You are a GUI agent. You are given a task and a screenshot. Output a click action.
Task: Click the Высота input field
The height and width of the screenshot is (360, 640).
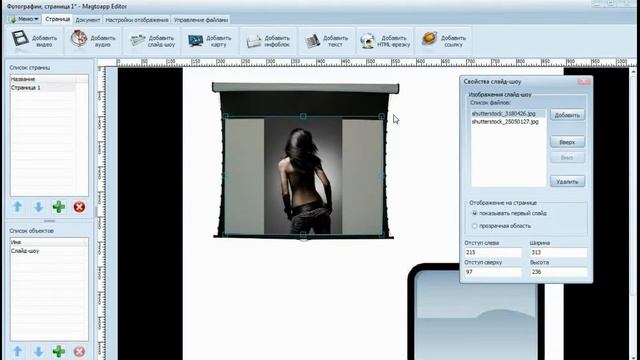tap(558, 271)
